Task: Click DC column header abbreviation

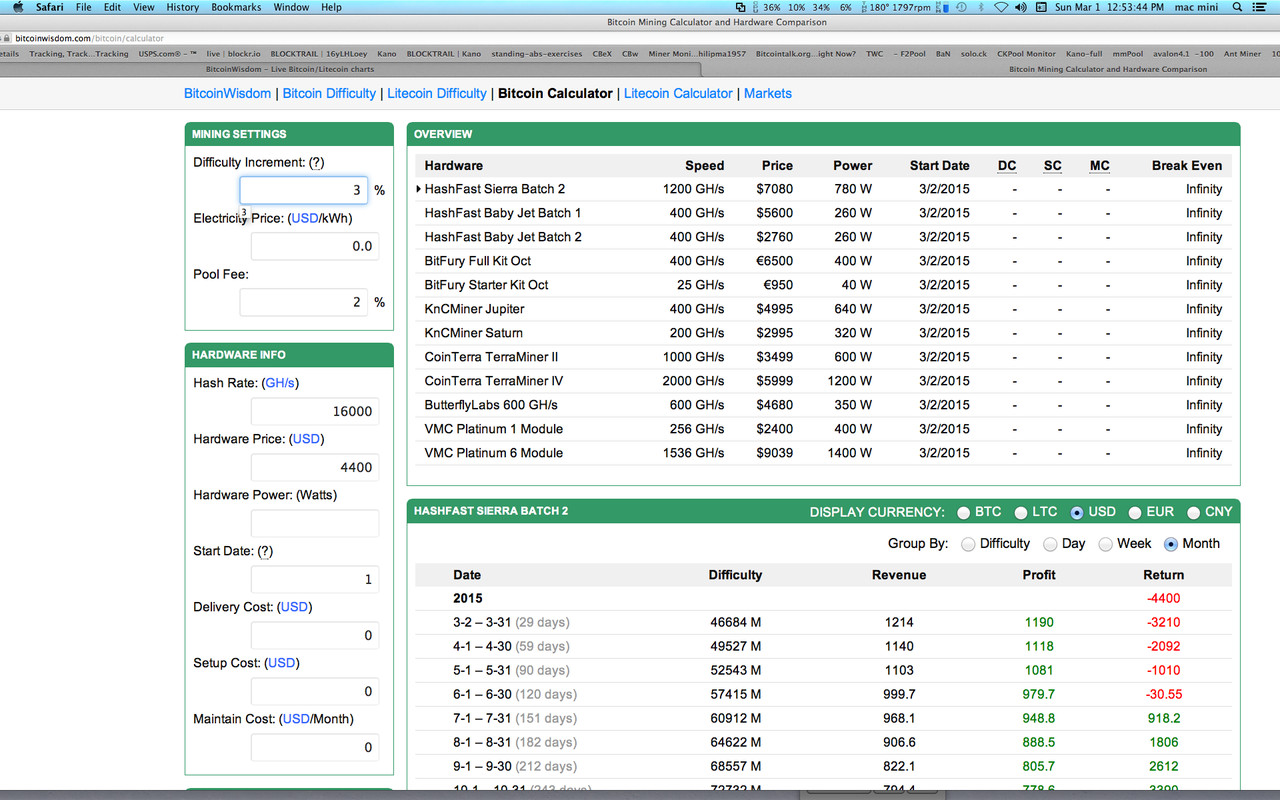Action: [1007, 165]
